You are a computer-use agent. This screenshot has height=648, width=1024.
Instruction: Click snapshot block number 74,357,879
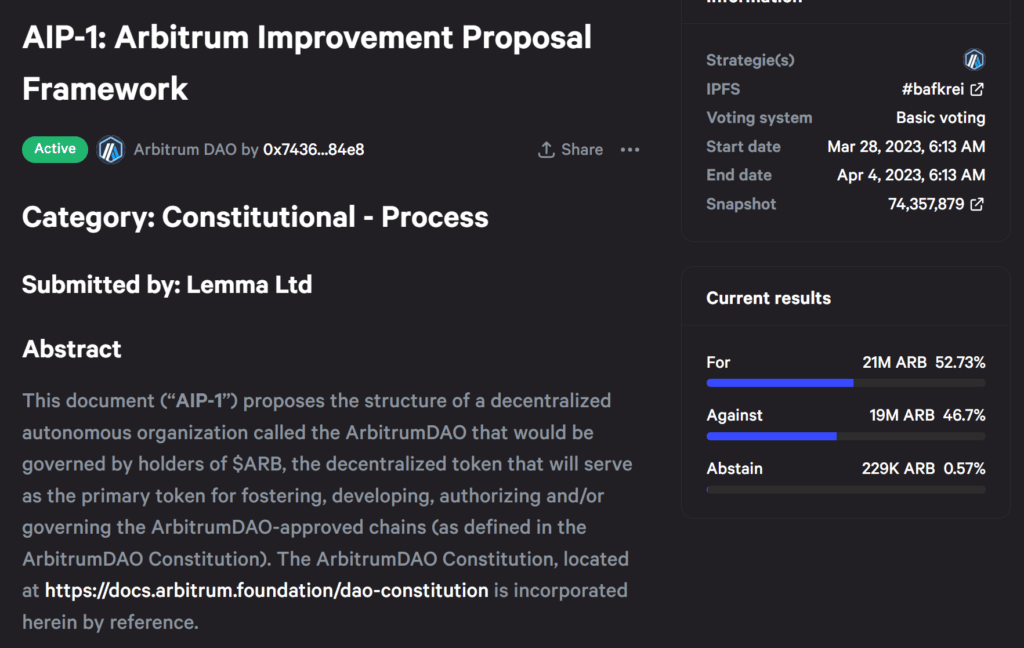(925, 204)
